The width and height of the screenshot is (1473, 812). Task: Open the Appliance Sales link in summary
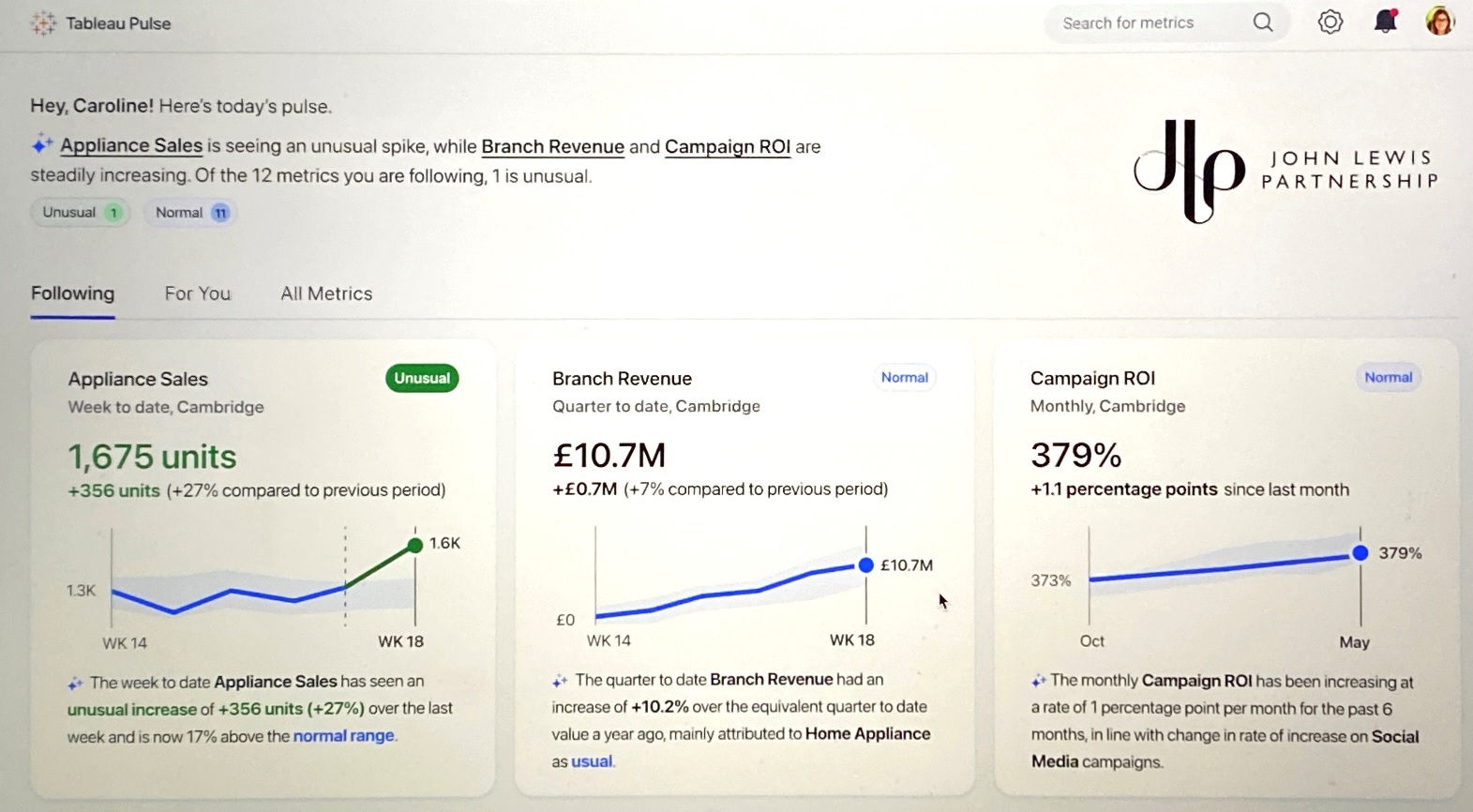pos(131,146)
